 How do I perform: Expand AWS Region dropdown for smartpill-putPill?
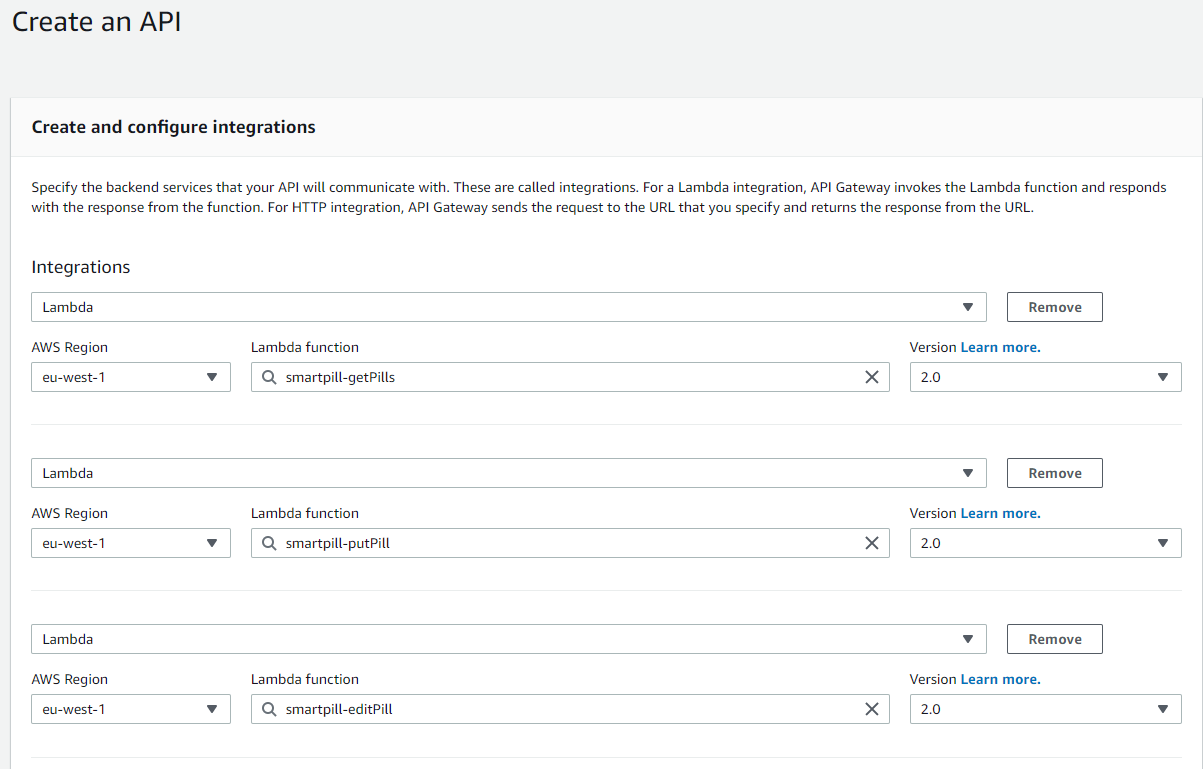130,543
